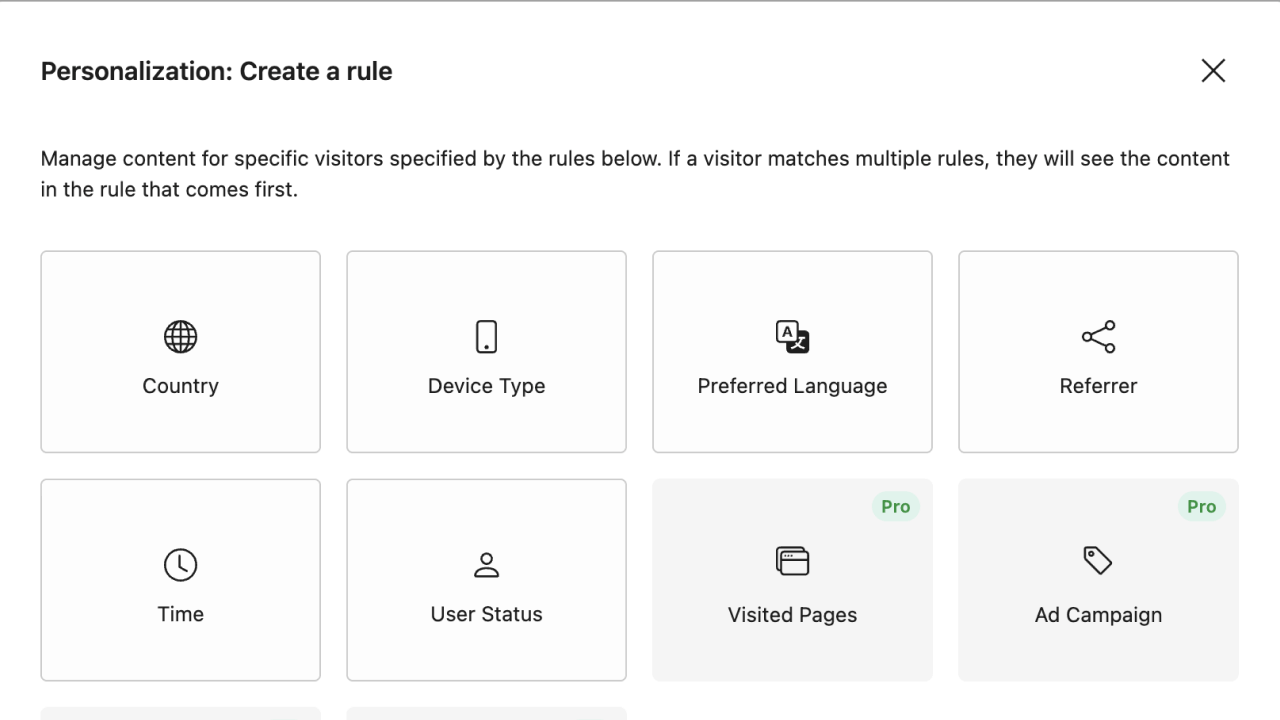Click the Ad Campaign tag icon
1280x720 pixels.
(1097, 560)
